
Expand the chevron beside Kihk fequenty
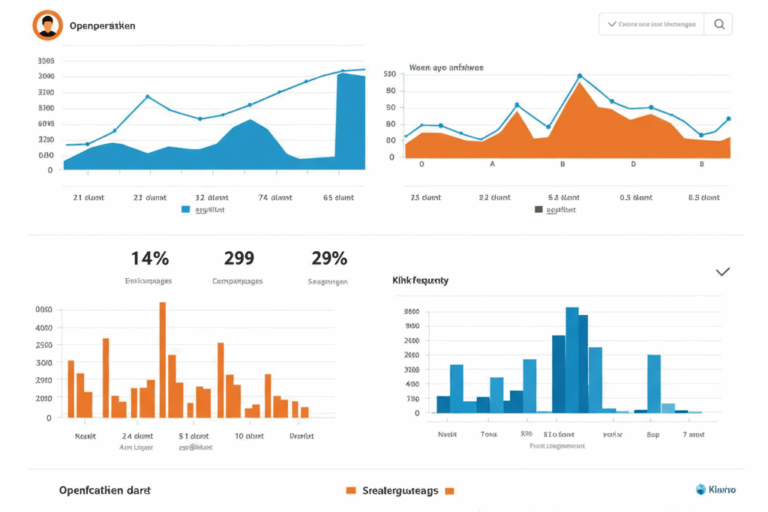coord(723,272)
